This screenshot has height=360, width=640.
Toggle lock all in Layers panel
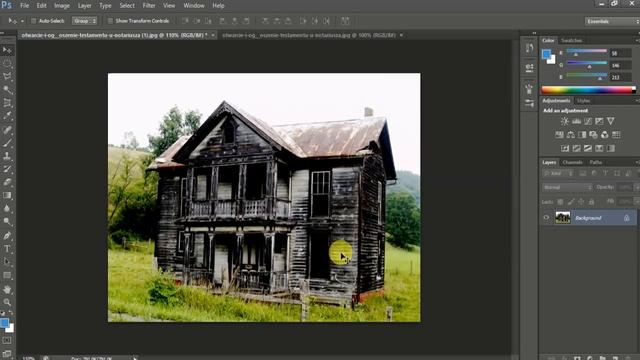point(591,202)
